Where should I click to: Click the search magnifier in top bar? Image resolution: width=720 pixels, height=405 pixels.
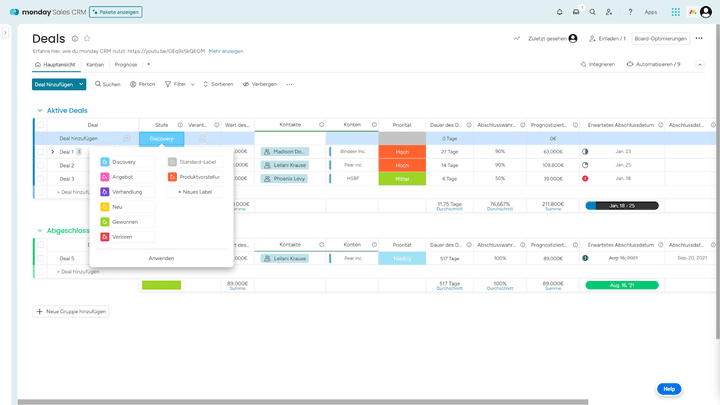coord(593,12)
